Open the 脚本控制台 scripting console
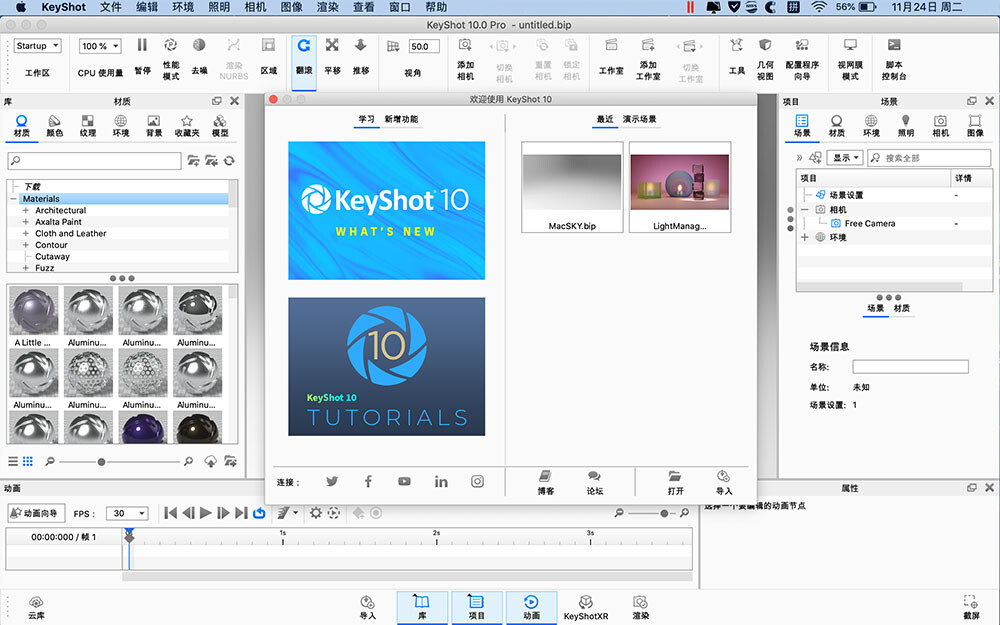Screen dimensions: 1000x625 (894, 59)
